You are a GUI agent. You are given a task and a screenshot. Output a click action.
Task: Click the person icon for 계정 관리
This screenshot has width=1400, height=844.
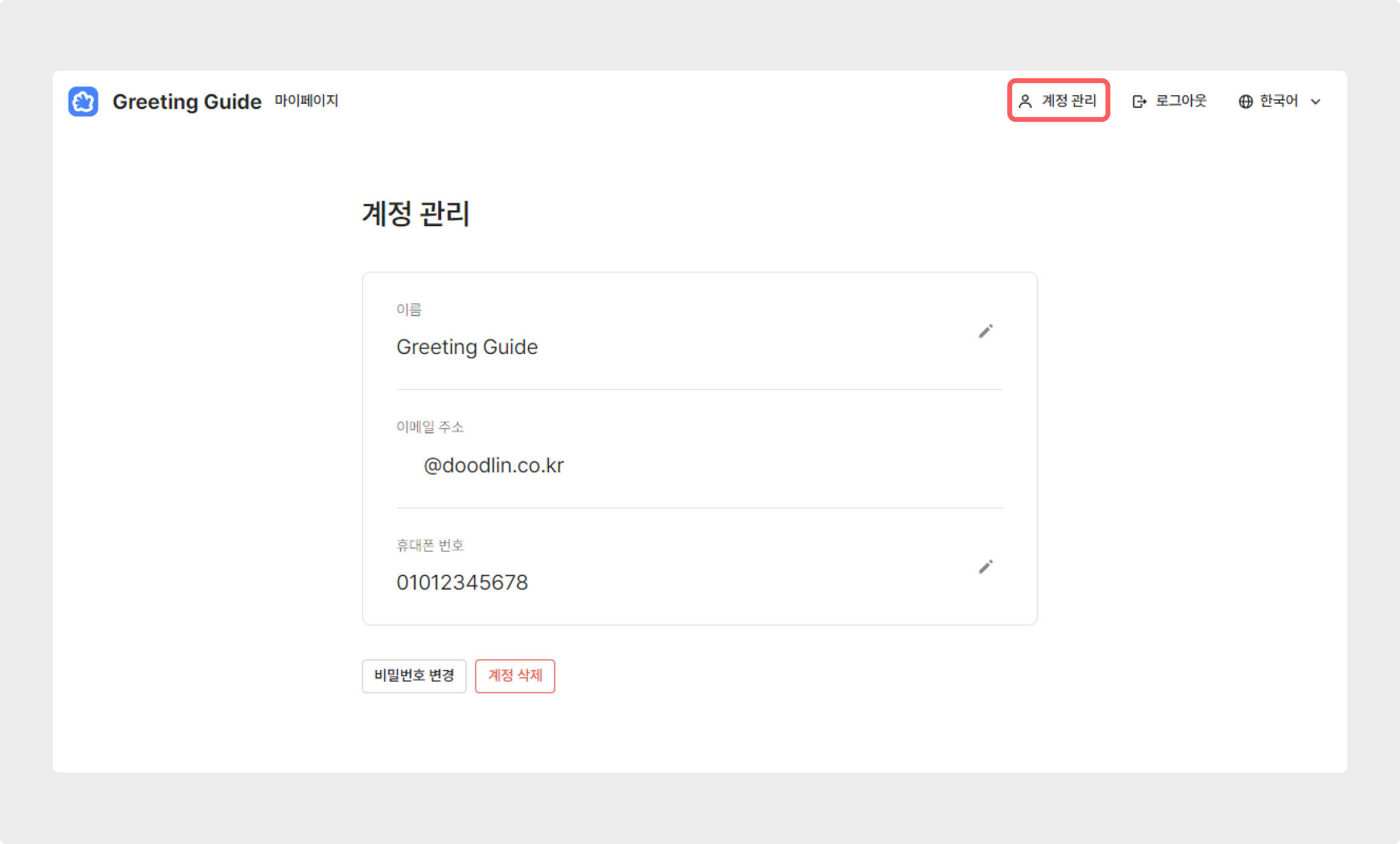tap(1025, 101)
